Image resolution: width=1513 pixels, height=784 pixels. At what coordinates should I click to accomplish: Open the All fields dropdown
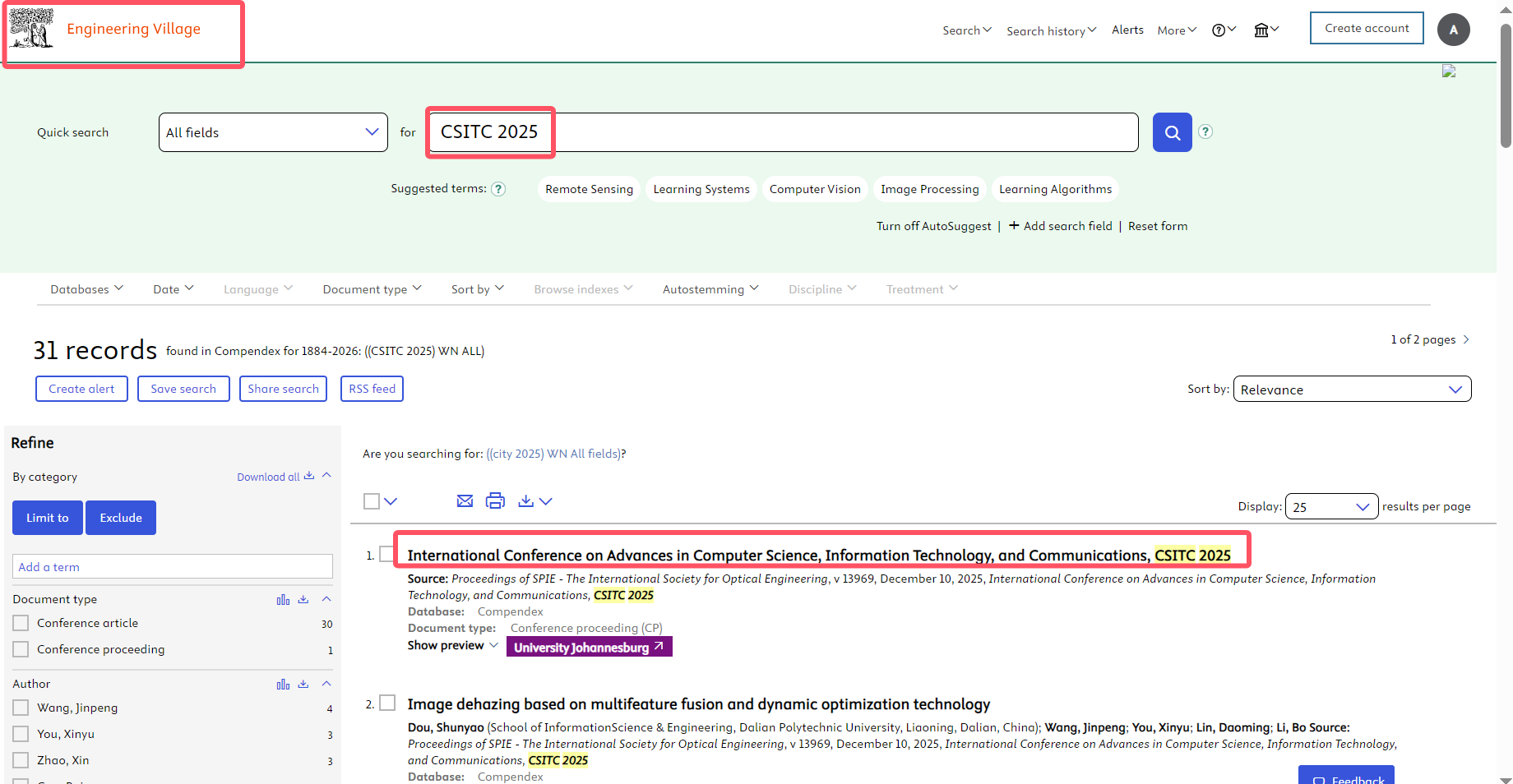[273, 132]
